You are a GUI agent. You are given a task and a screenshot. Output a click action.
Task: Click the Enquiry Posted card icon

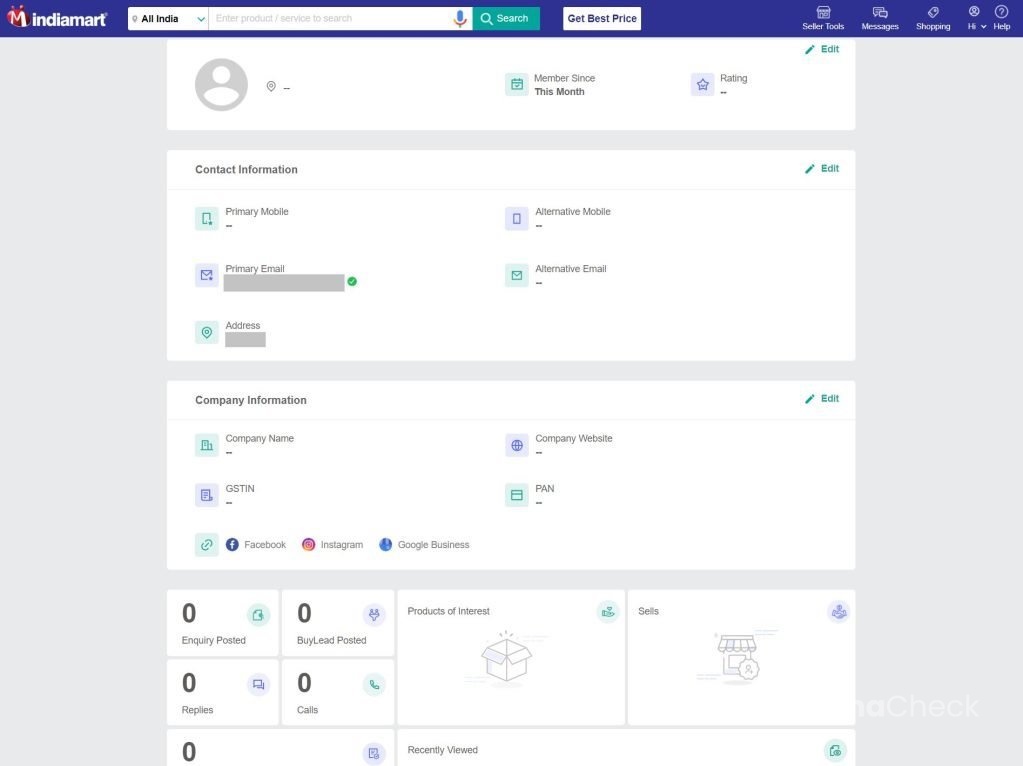coord(258,615)
